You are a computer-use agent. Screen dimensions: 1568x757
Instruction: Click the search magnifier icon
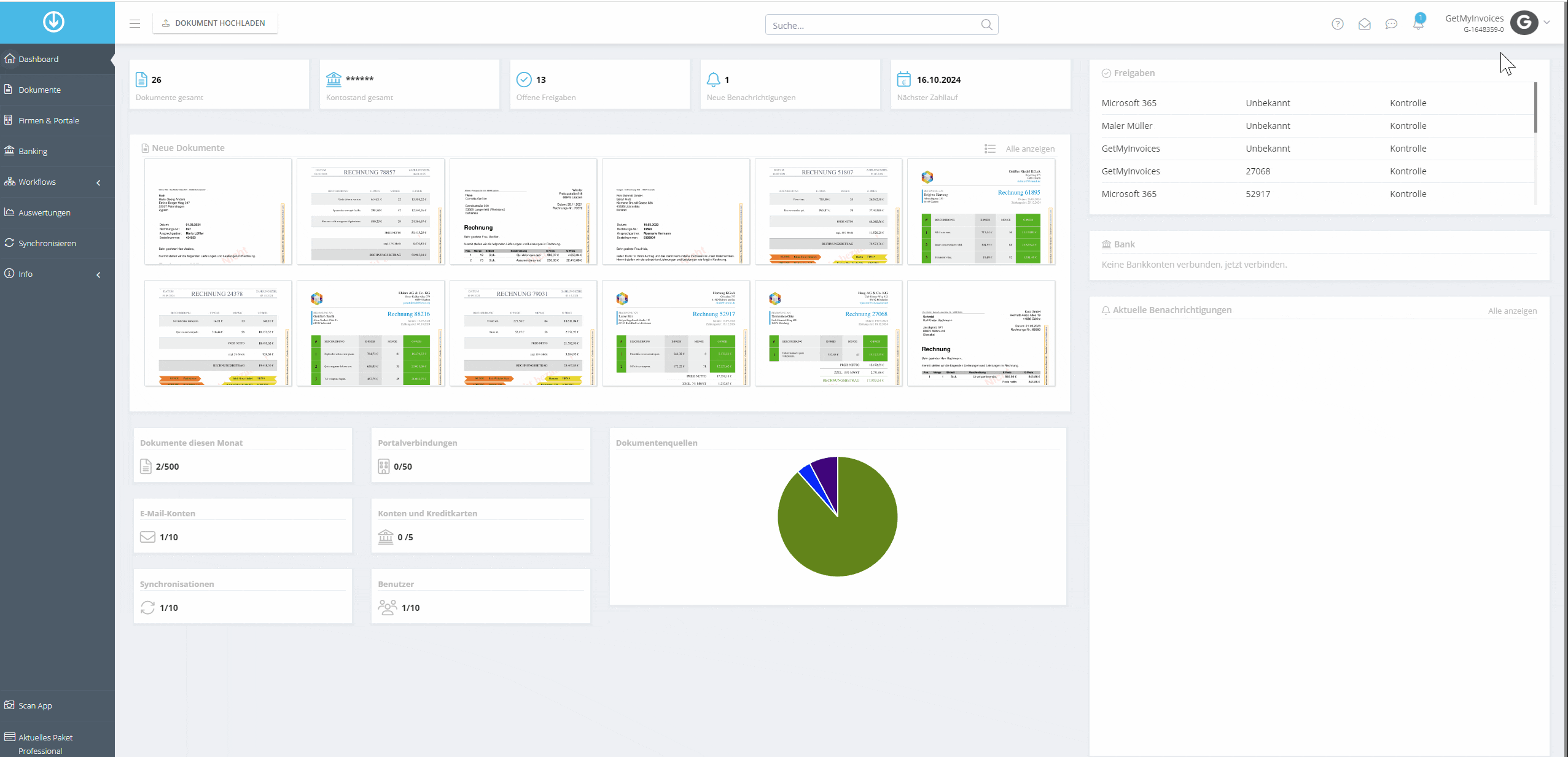click(986, 25)
